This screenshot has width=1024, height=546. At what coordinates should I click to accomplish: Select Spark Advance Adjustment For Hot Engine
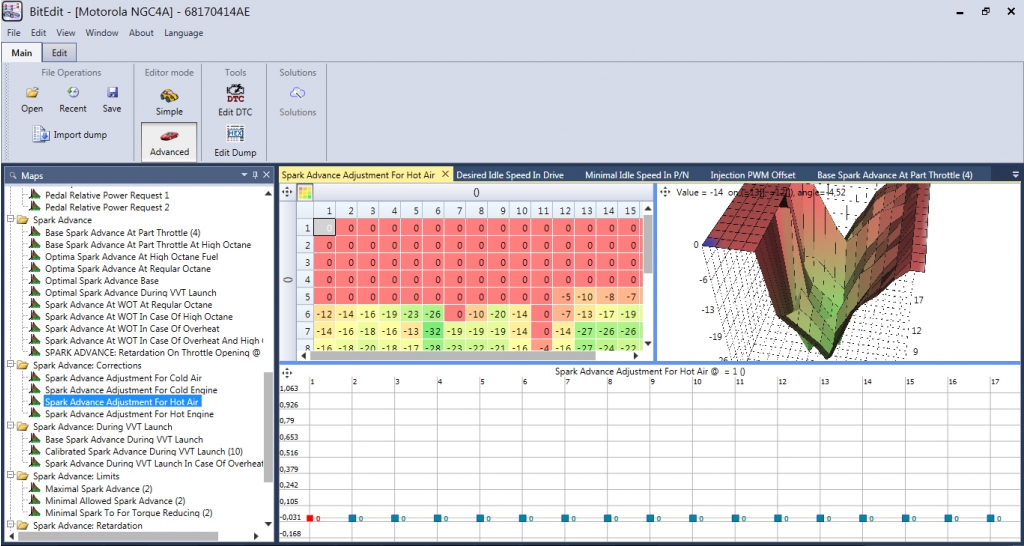tap(129, 414)
